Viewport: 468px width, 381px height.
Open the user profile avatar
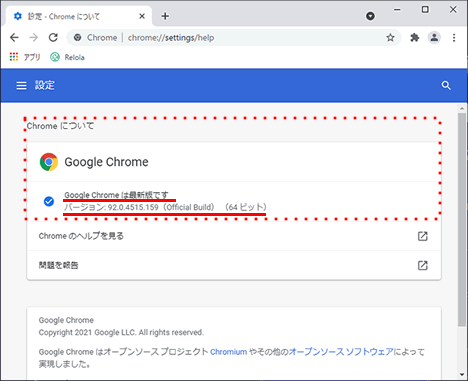(x=434, y=38)
